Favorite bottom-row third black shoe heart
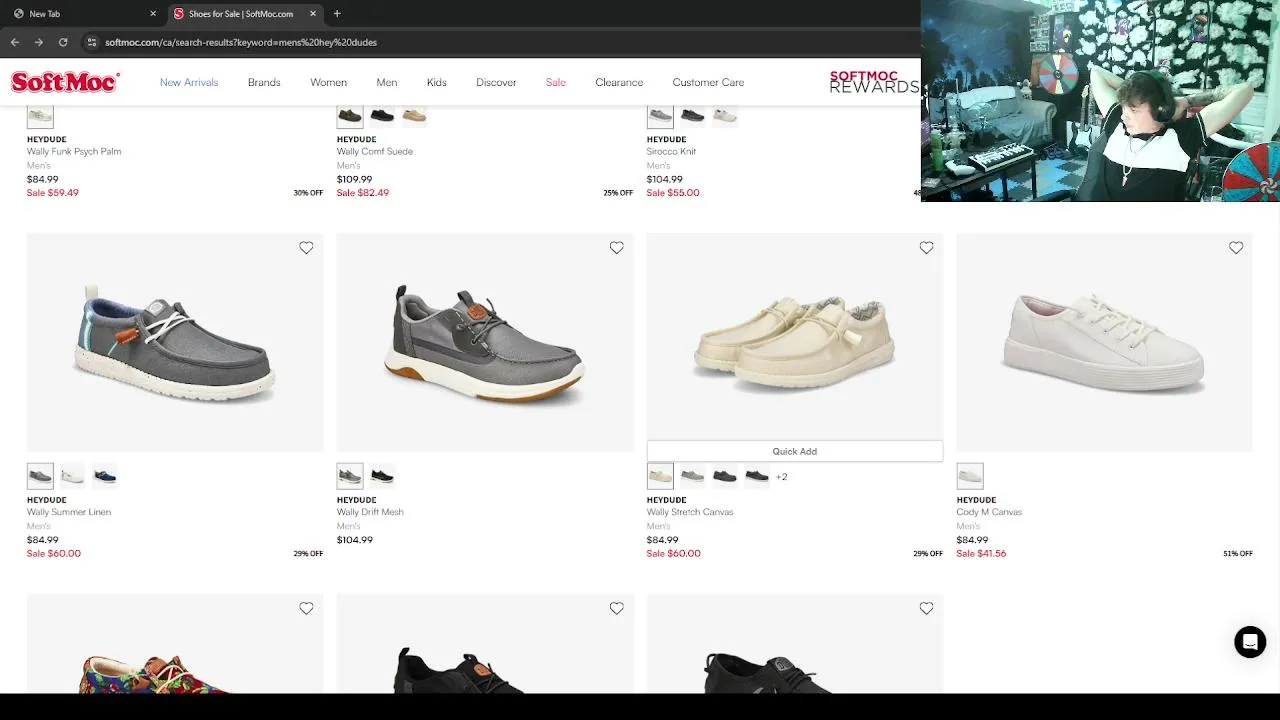 [x=926, y=608]
